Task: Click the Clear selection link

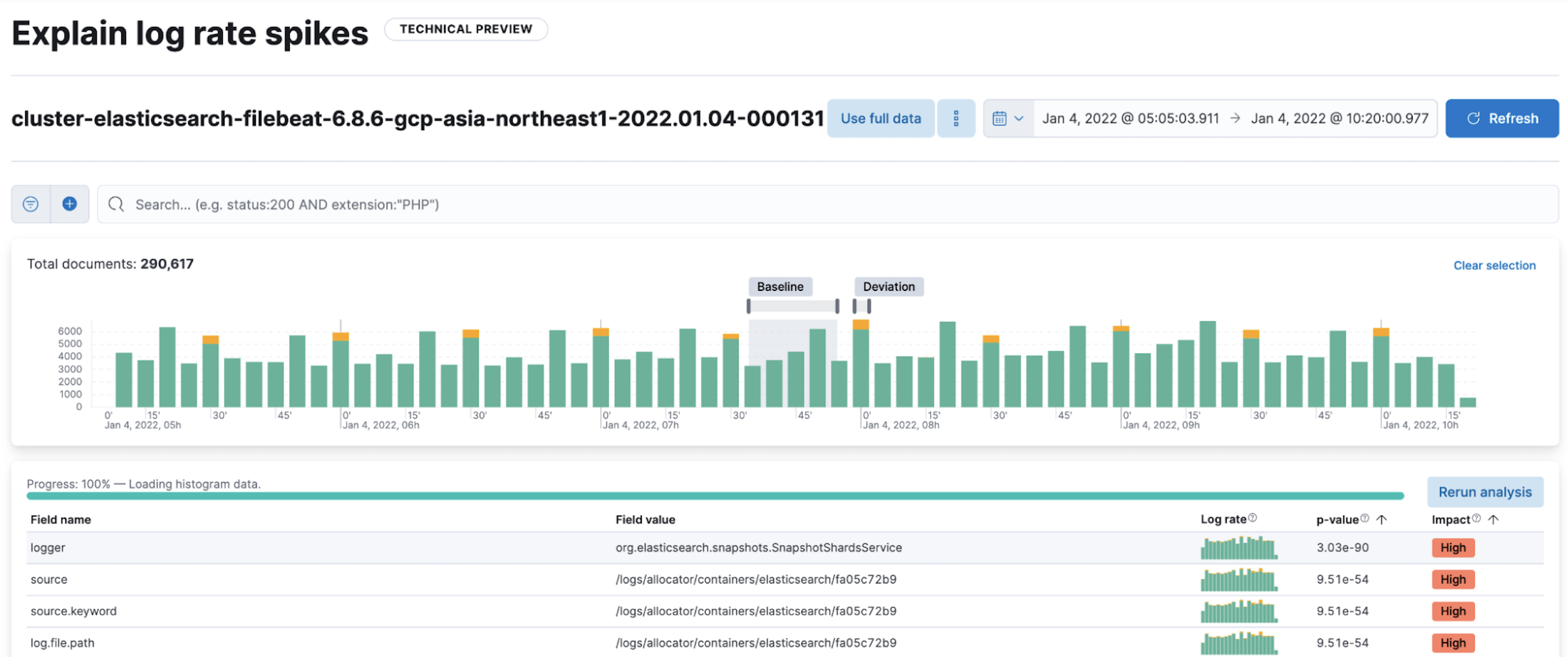Action: (x=1494, y=265)
